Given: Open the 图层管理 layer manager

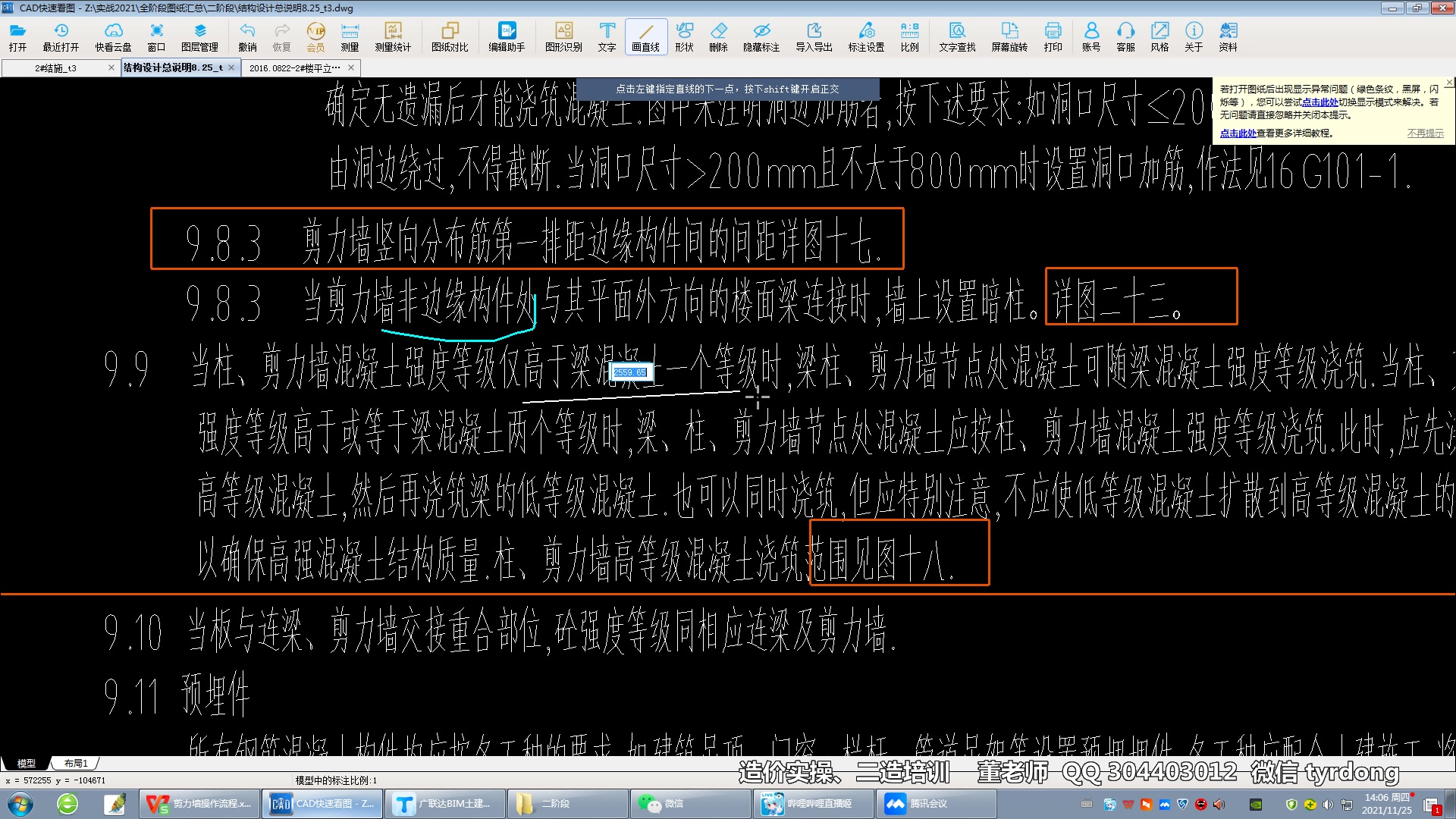Looking at the screenshot, I should pyautogui.click(x=199, y=36).
